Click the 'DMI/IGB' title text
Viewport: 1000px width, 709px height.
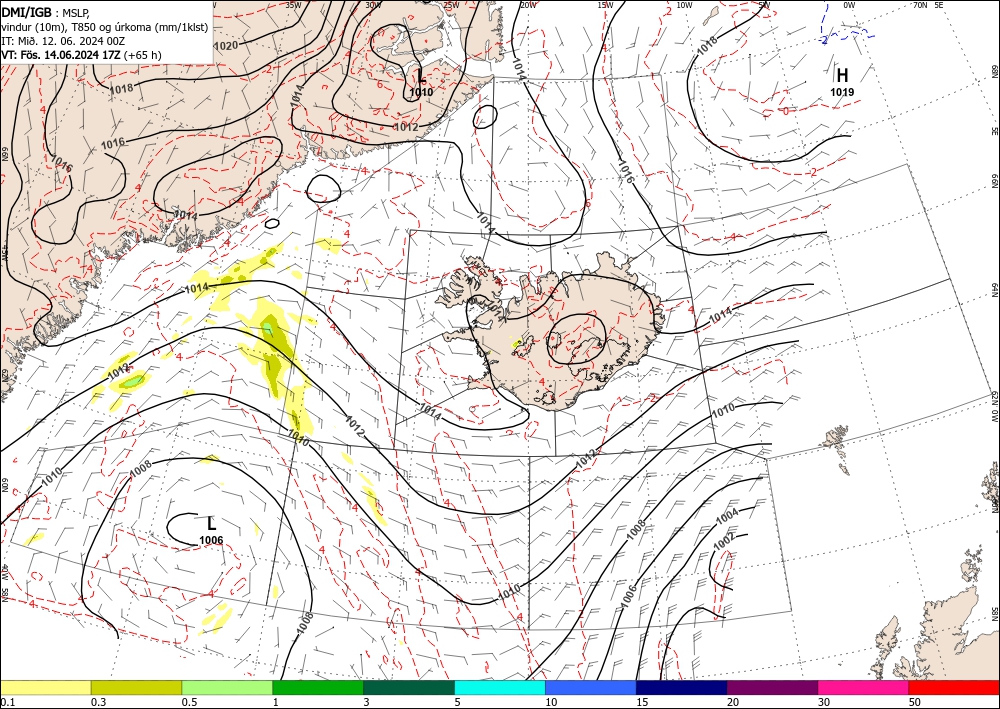(x=27, y=11)
